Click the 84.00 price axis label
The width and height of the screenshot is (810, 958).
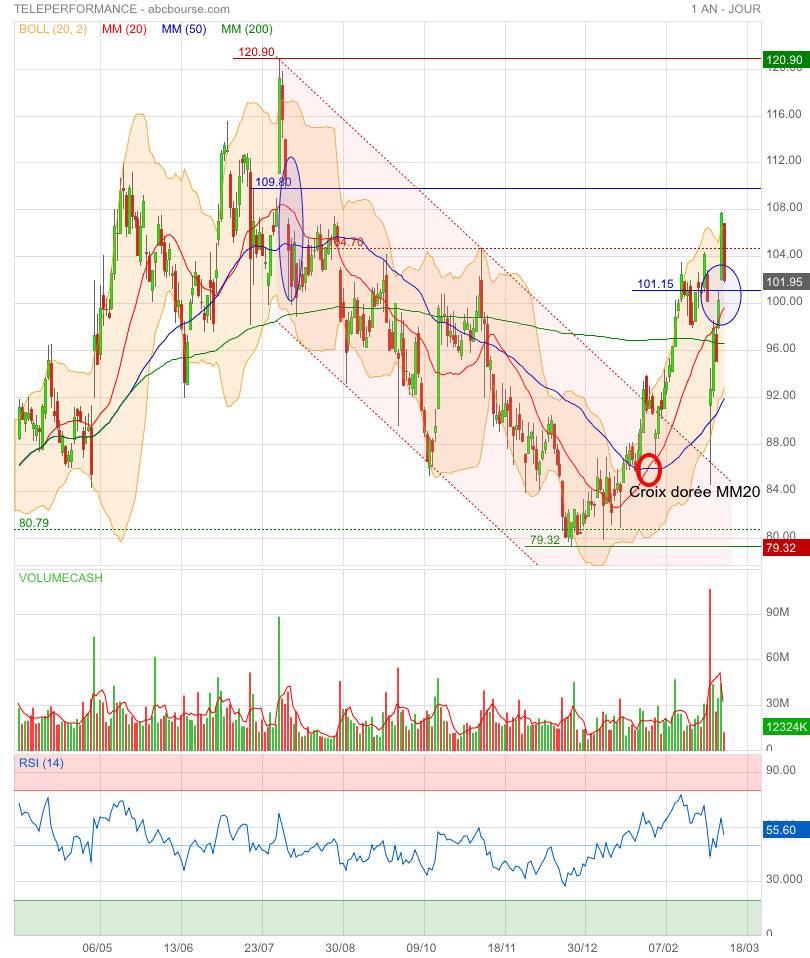click(x=781, y=489)
